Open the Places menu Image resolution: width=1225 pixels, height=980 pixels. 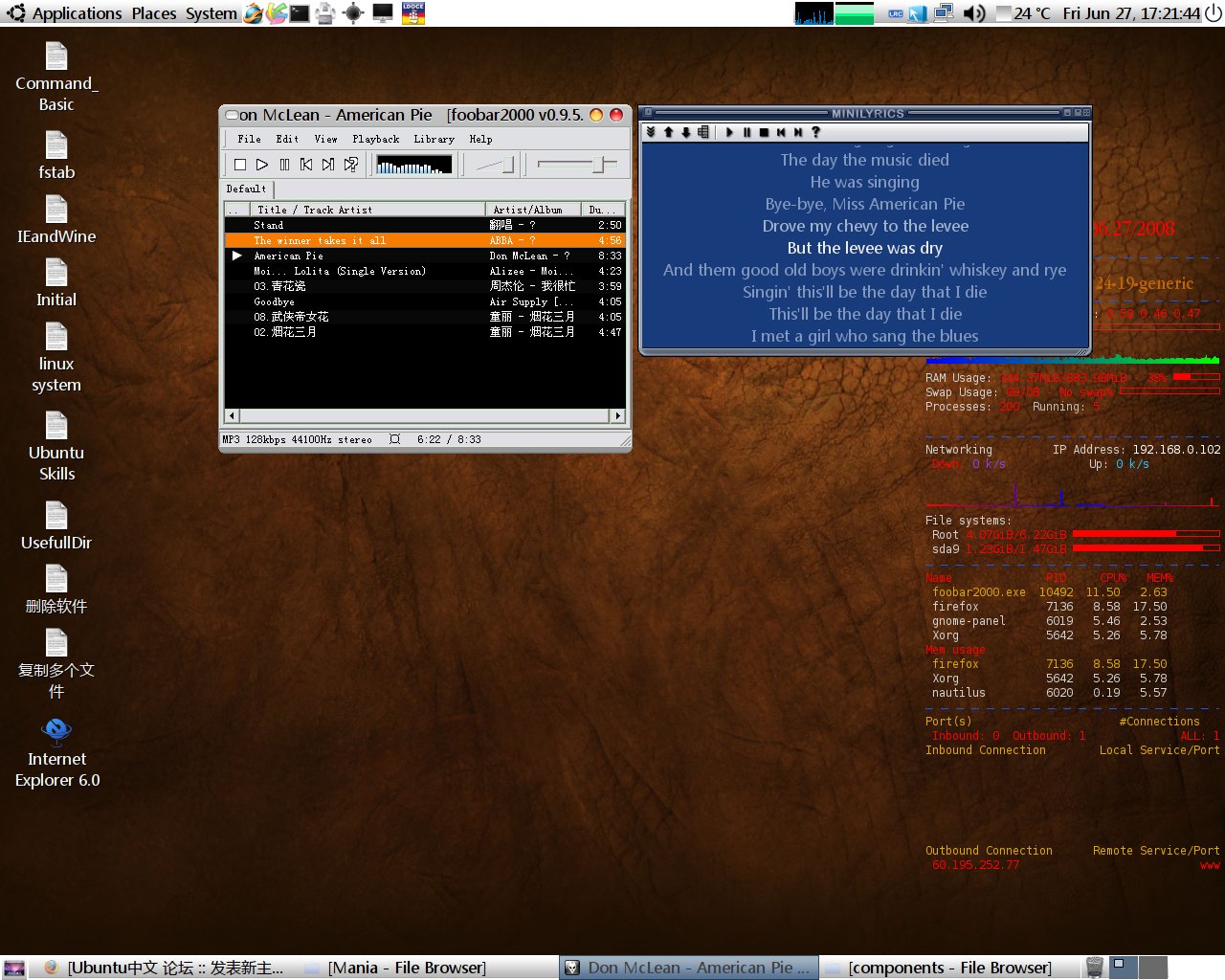point(154,13)
